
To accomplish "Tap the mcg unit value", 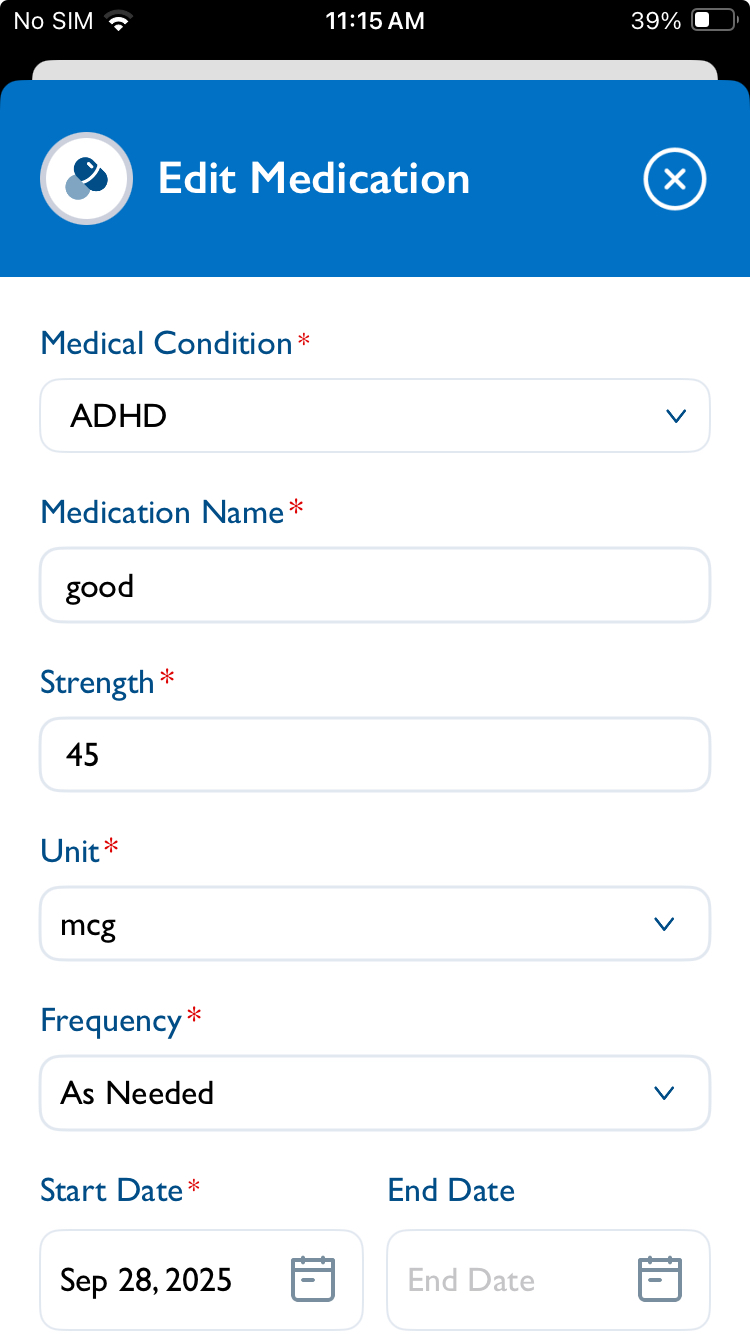I will (x=88, y=925).
